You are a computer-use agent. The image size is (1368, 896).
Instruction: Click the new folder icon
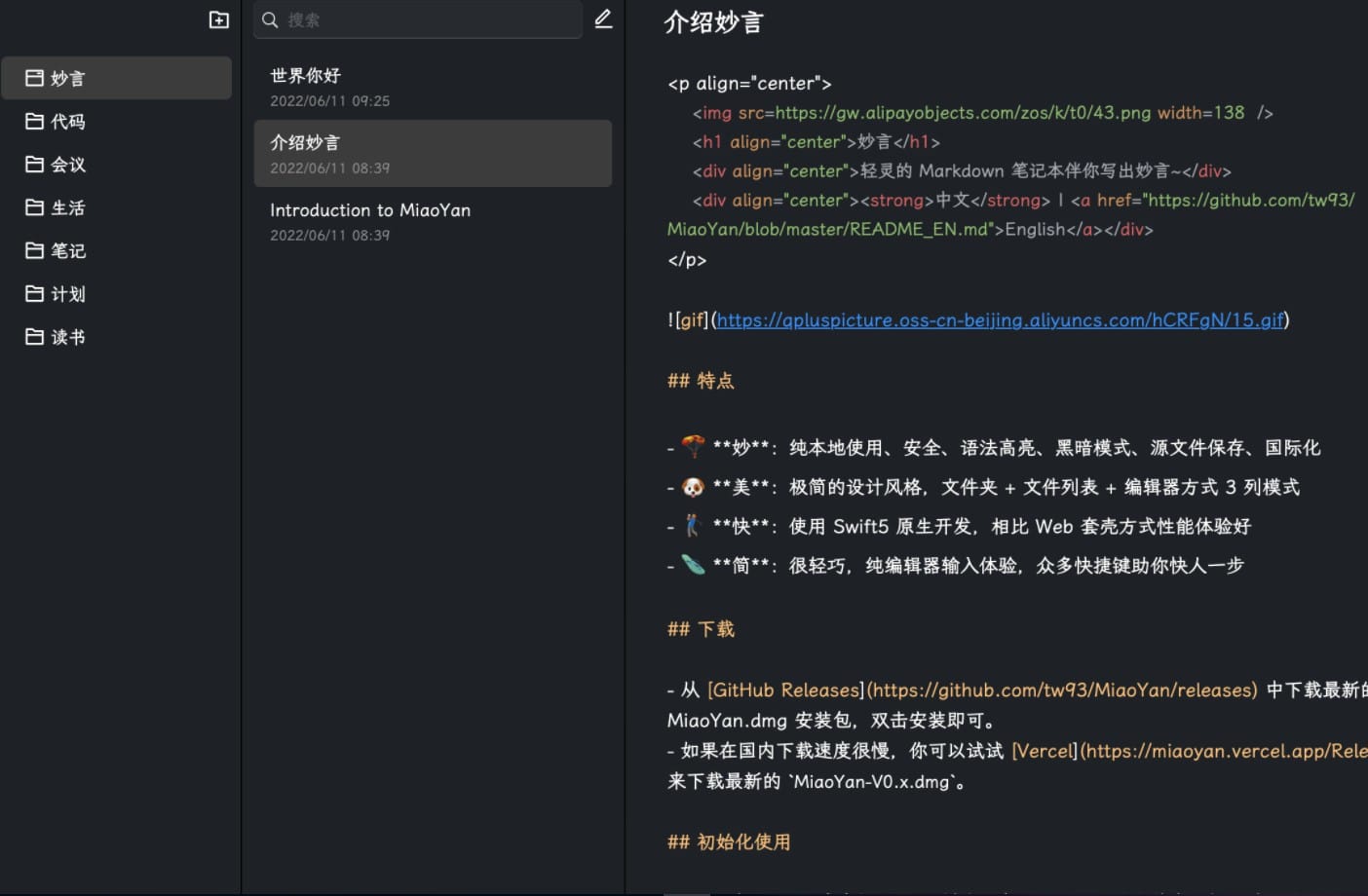point(219,19)
